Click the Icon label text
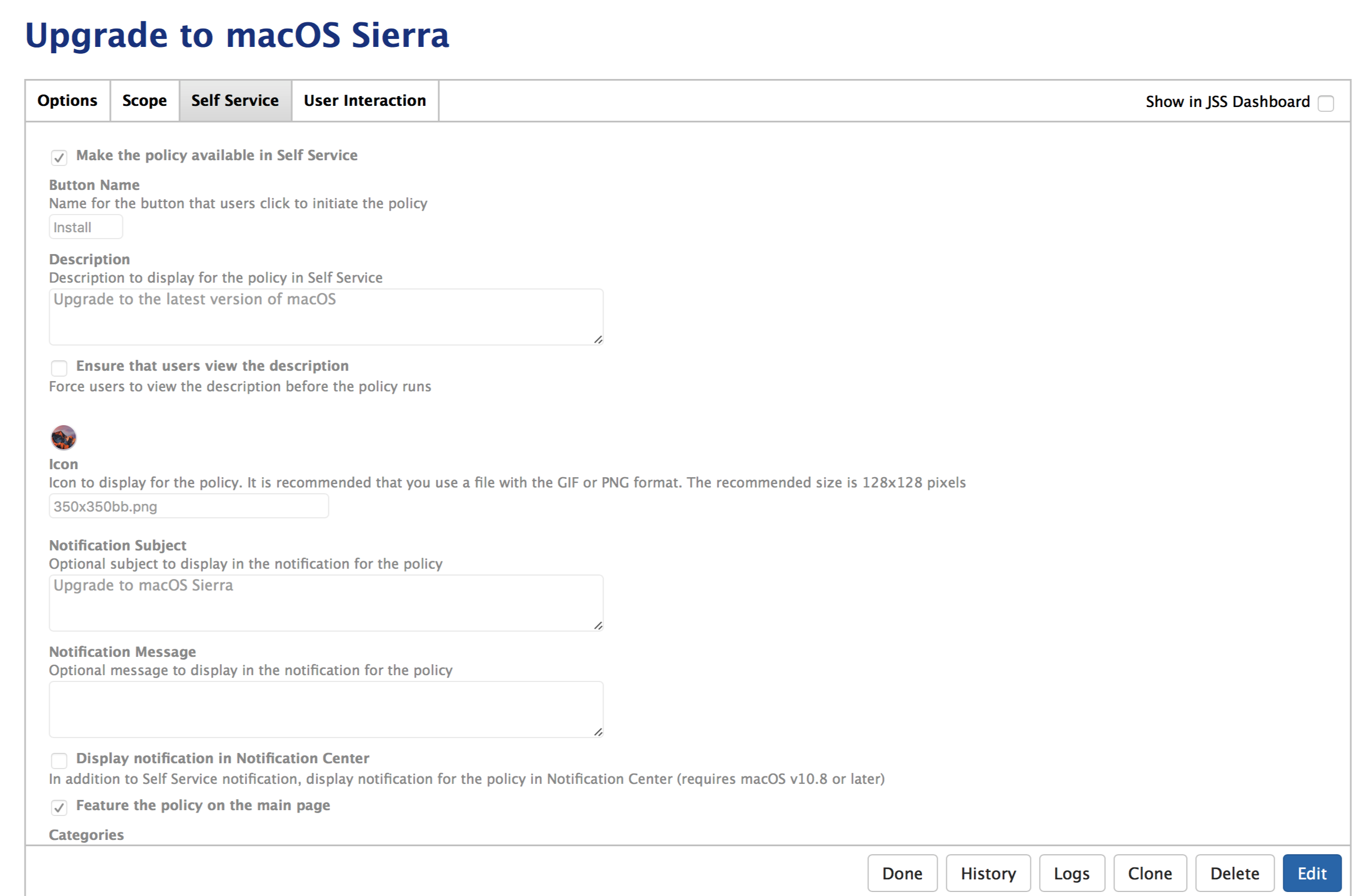Viewport: 1368px width, 896px height. [64, 464]
